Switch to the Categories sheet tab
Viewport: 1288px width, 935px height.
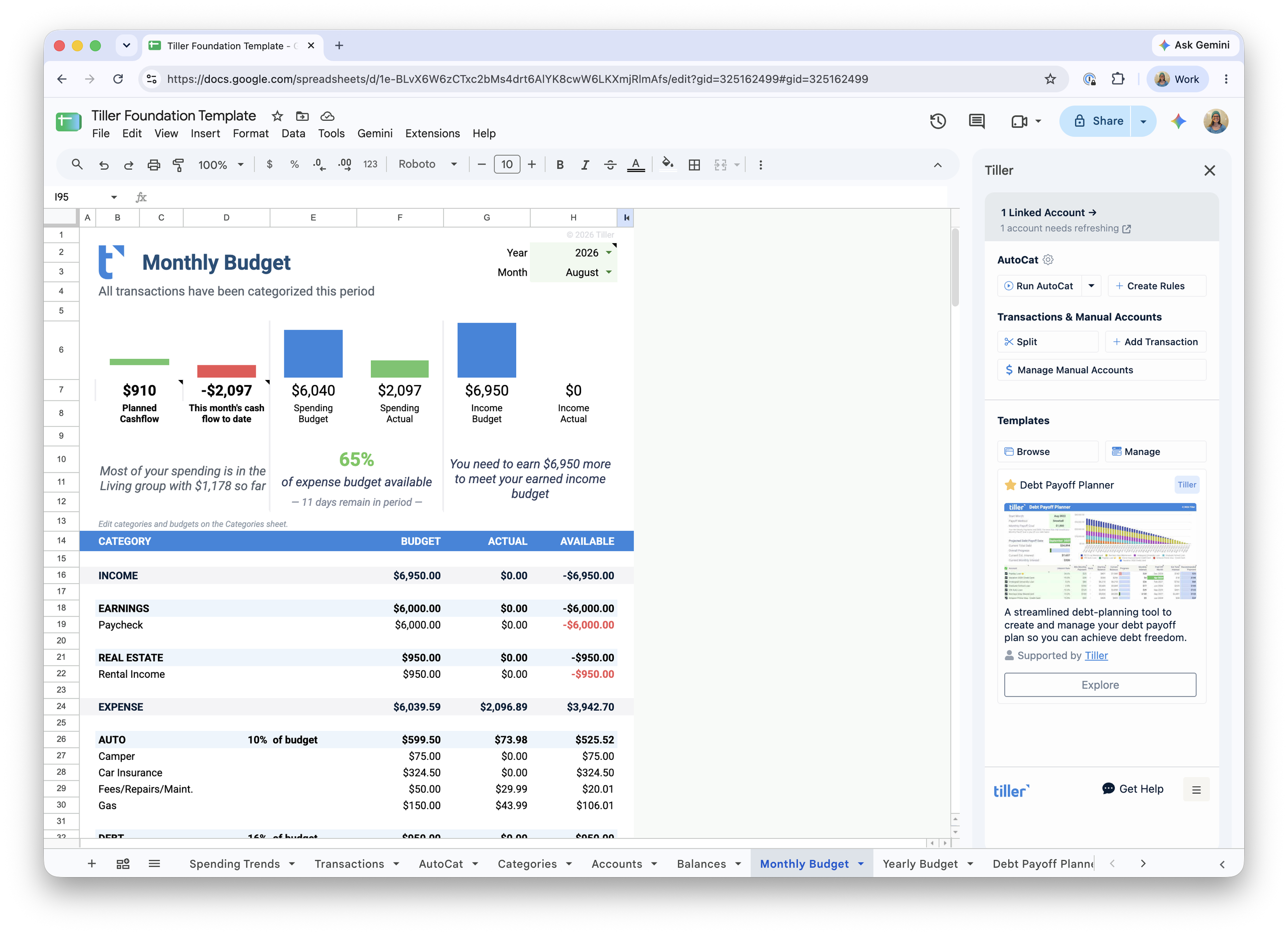pos(527,864)
